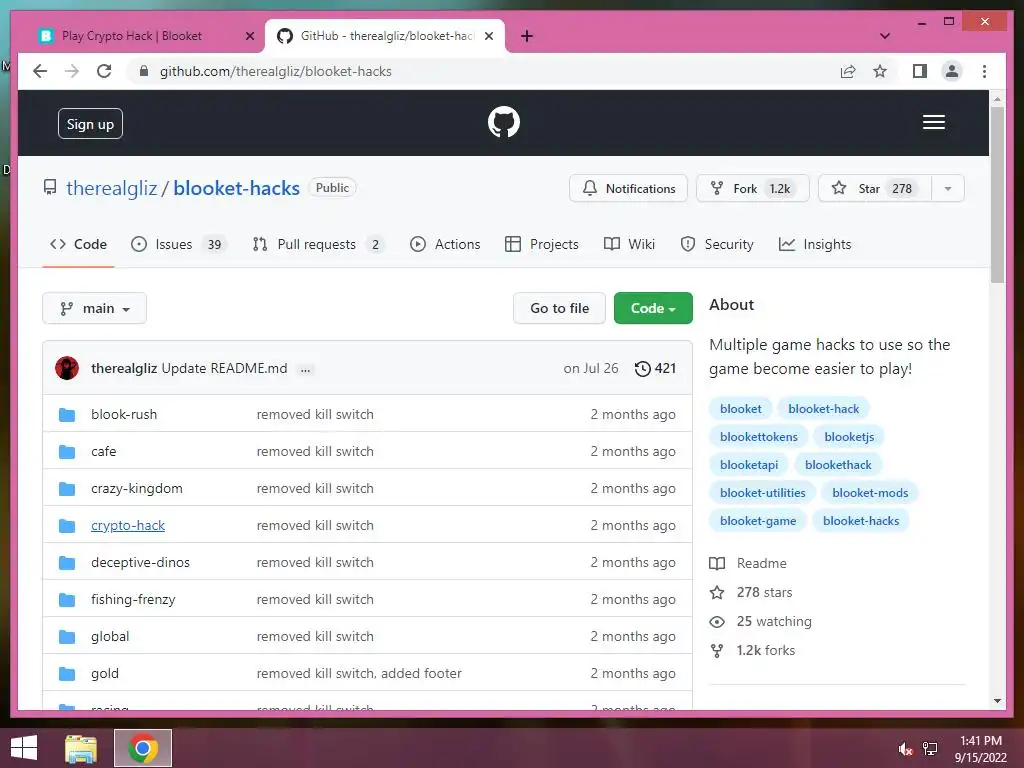Open the blooket-hacks repository name link
The height and width of the screenshot is (768, 1024).
coord(236,189)
